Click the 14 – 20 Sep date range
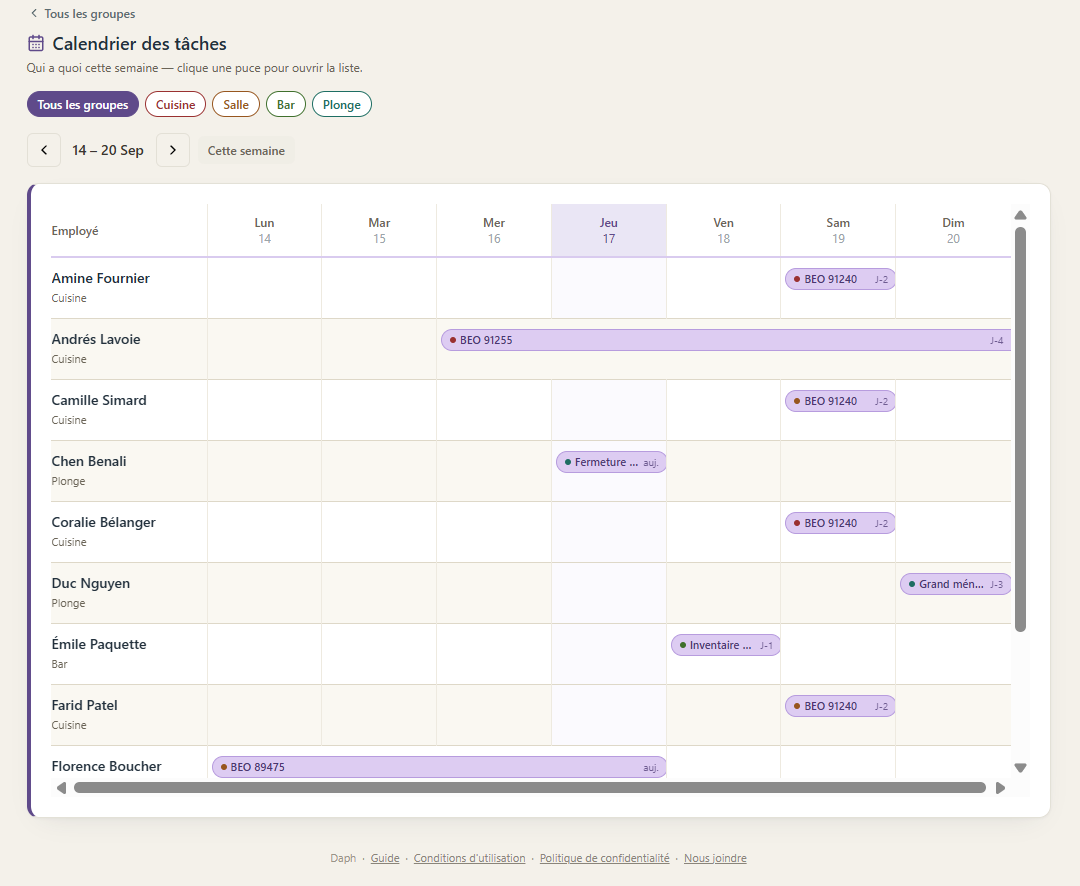The image size is (1080, 886). pos(108,150)
